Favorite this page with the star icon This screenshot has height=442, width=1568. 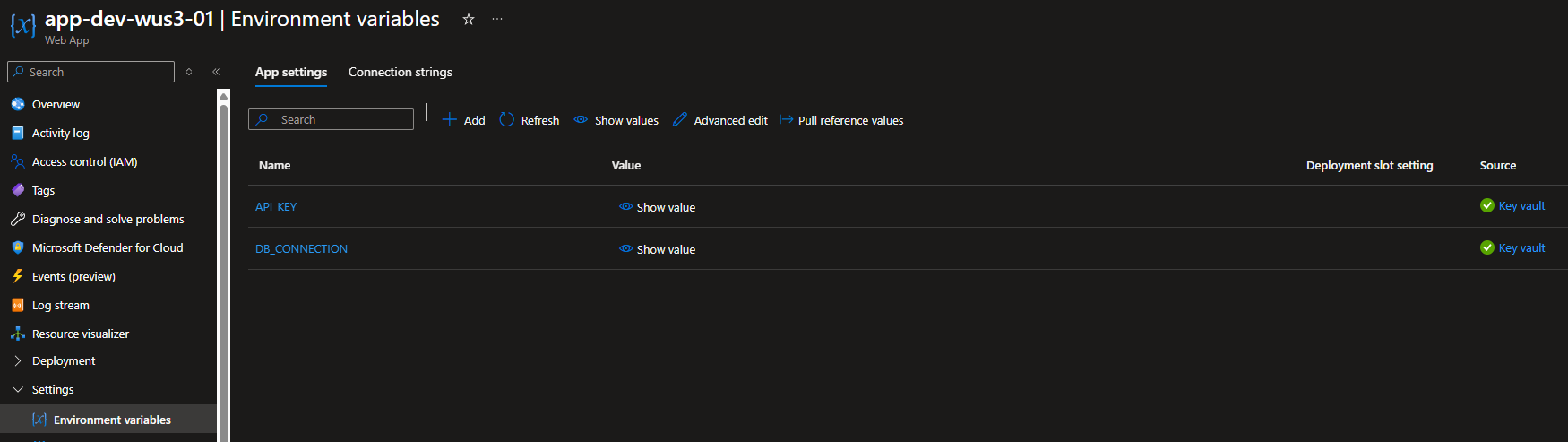point(468,19)
